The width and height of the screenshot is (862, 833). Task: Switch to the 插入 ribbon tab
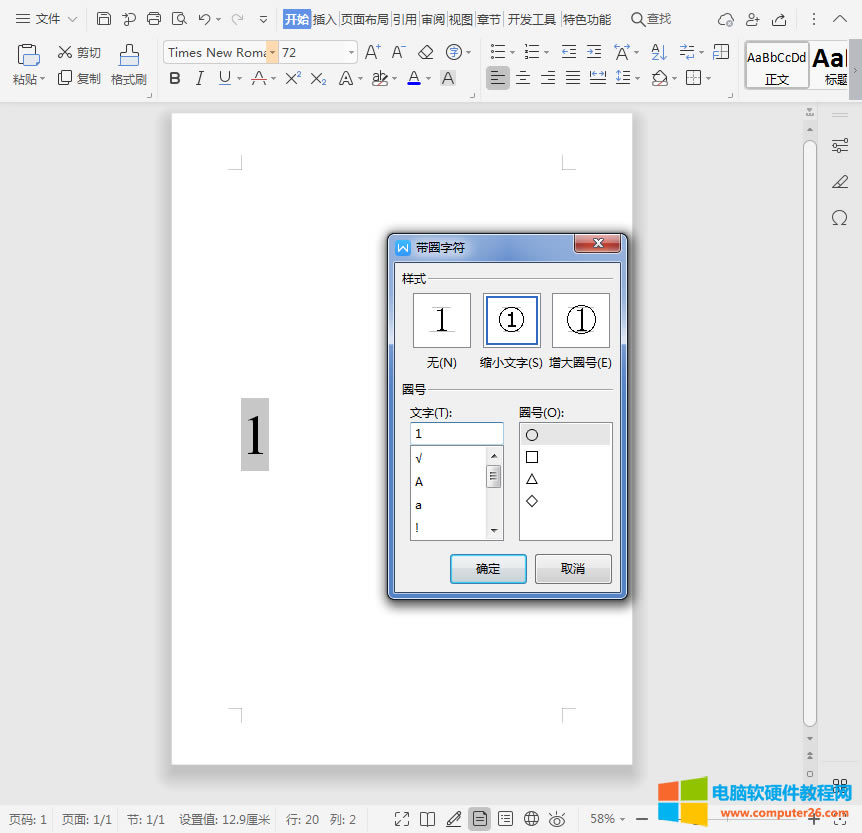324,19
